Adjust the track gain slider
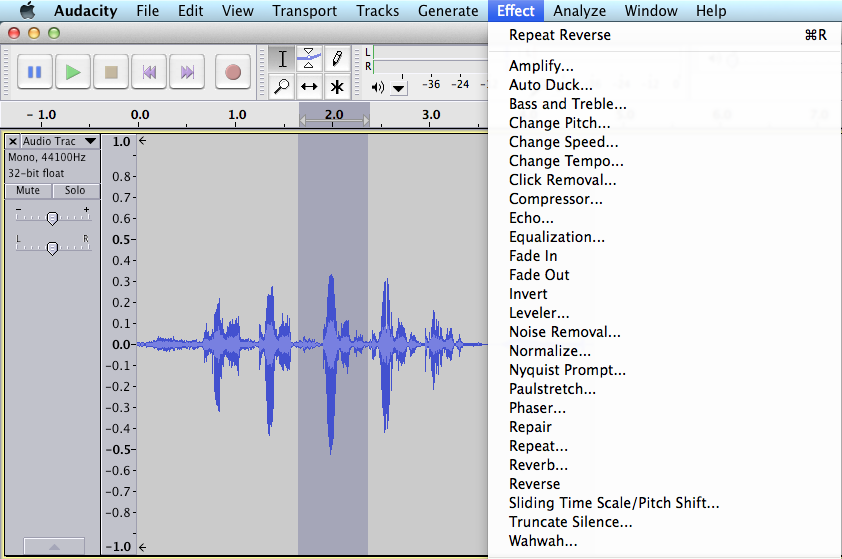 [x=52, y=218]
